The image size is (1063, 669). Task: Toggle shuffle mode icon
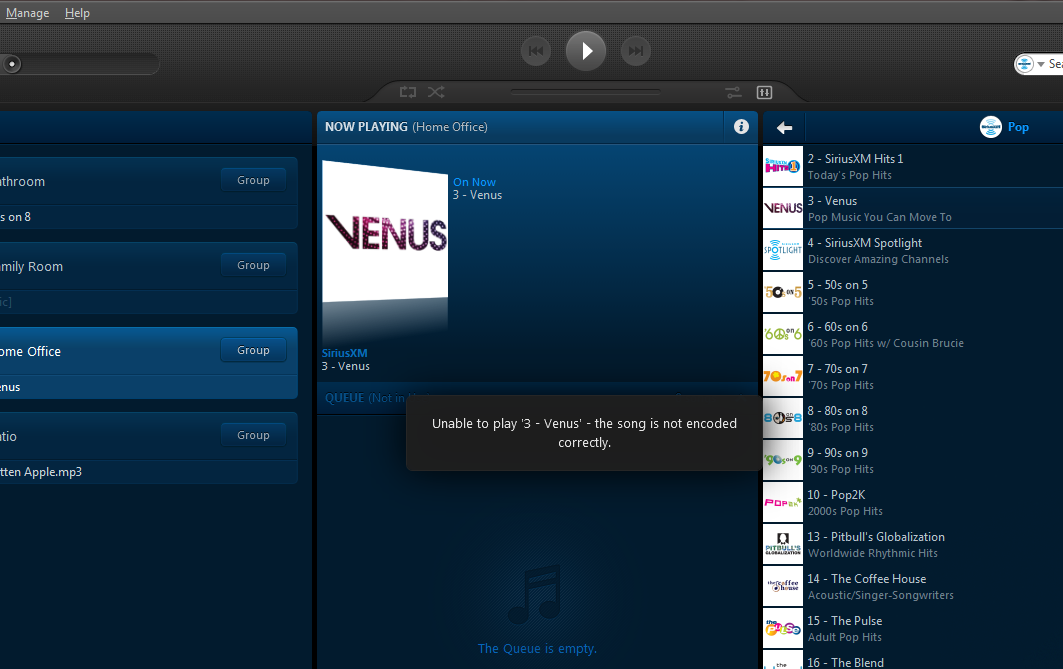click(436, 92)
